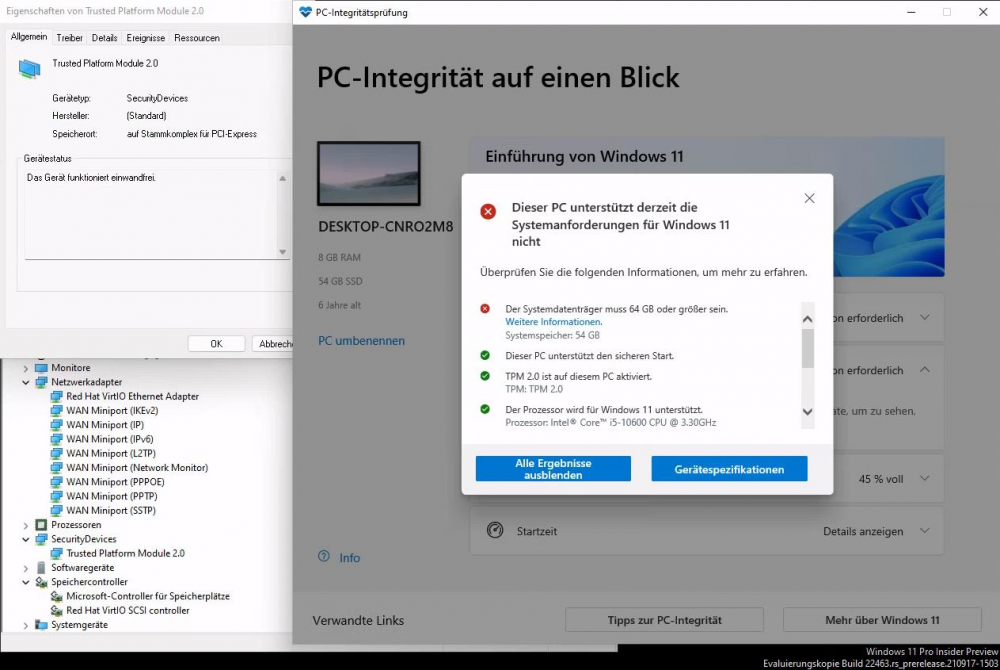Open Tipps zur PC-Integrität
The image size is (1000, 670).
pyautogui.click(x=665, y=620)
